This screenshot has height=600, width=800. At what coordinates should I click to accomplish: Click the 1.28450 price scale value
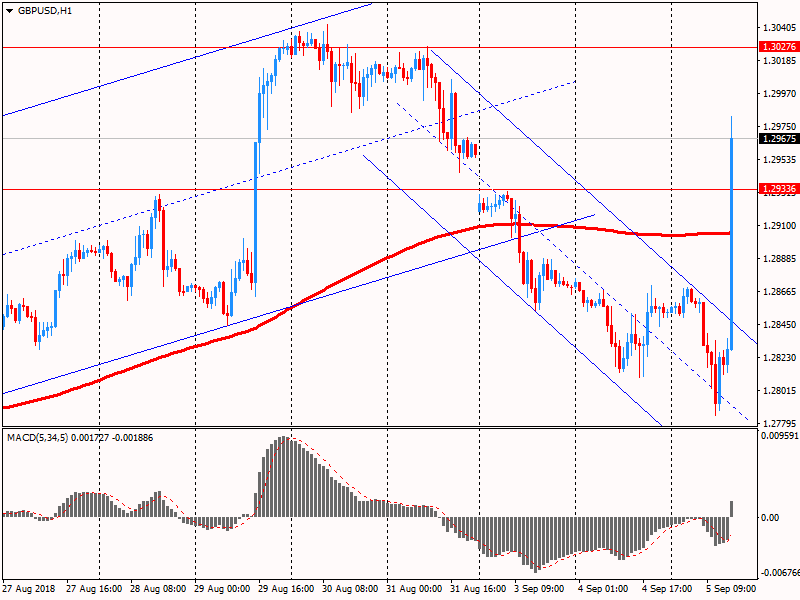tap(779, 324)
